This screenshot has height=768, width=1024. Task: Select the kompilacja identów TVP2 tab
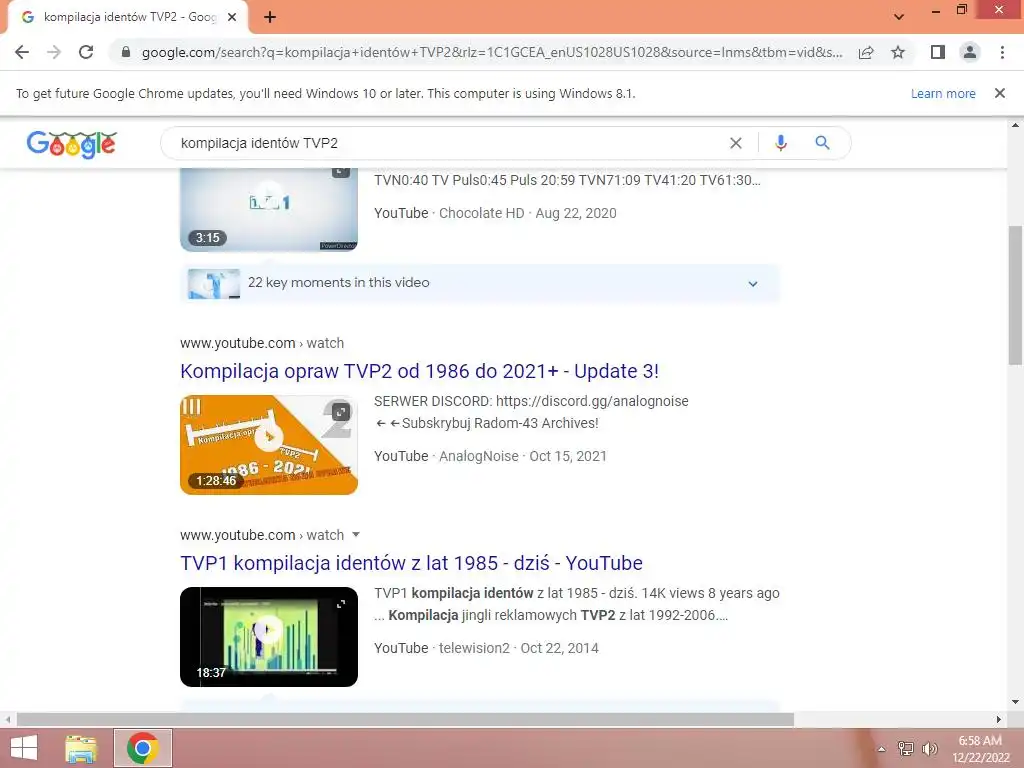(x=127, y=18)
